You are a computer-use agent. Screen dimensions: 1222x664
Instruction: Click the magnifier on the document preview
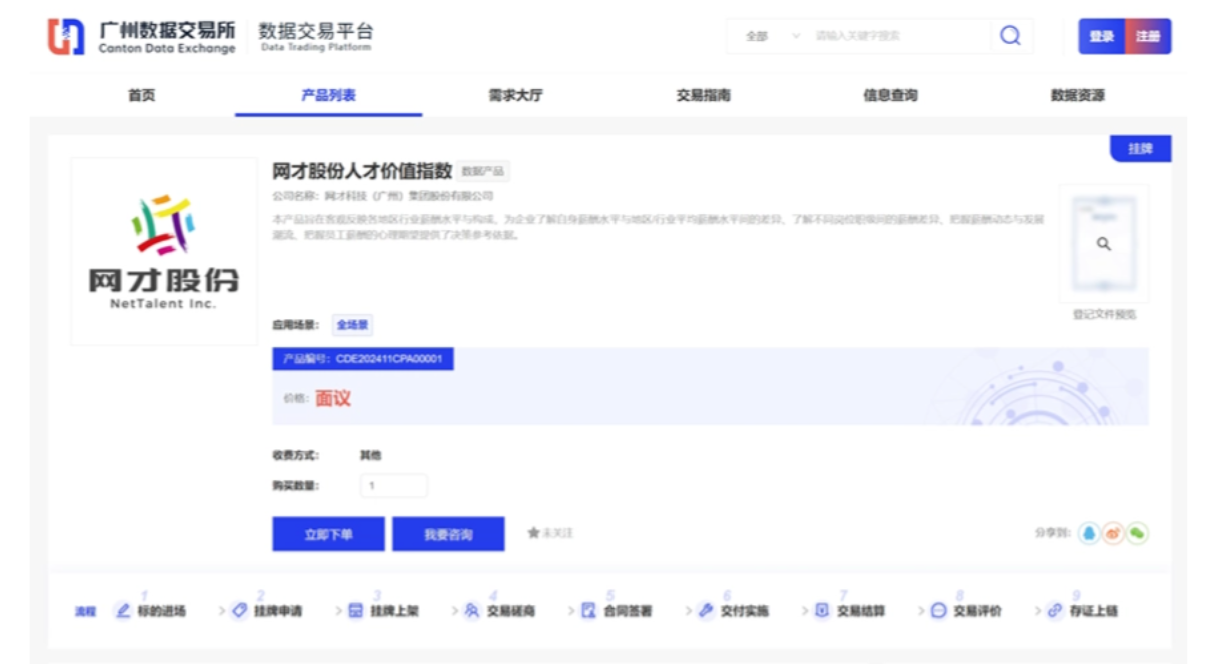[1103, 244]
